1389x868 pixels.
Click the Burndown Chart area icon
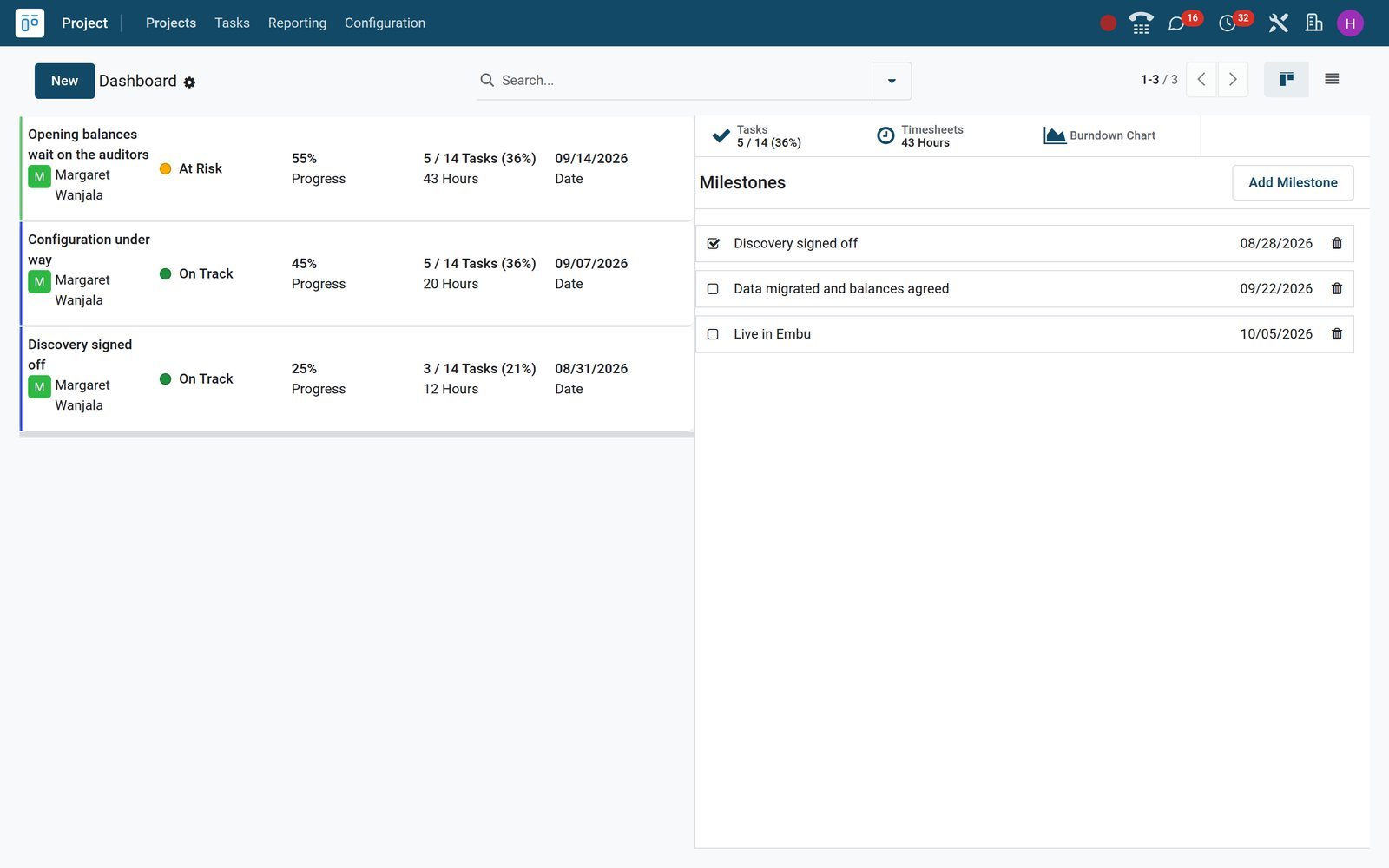tap(1055, 136)
